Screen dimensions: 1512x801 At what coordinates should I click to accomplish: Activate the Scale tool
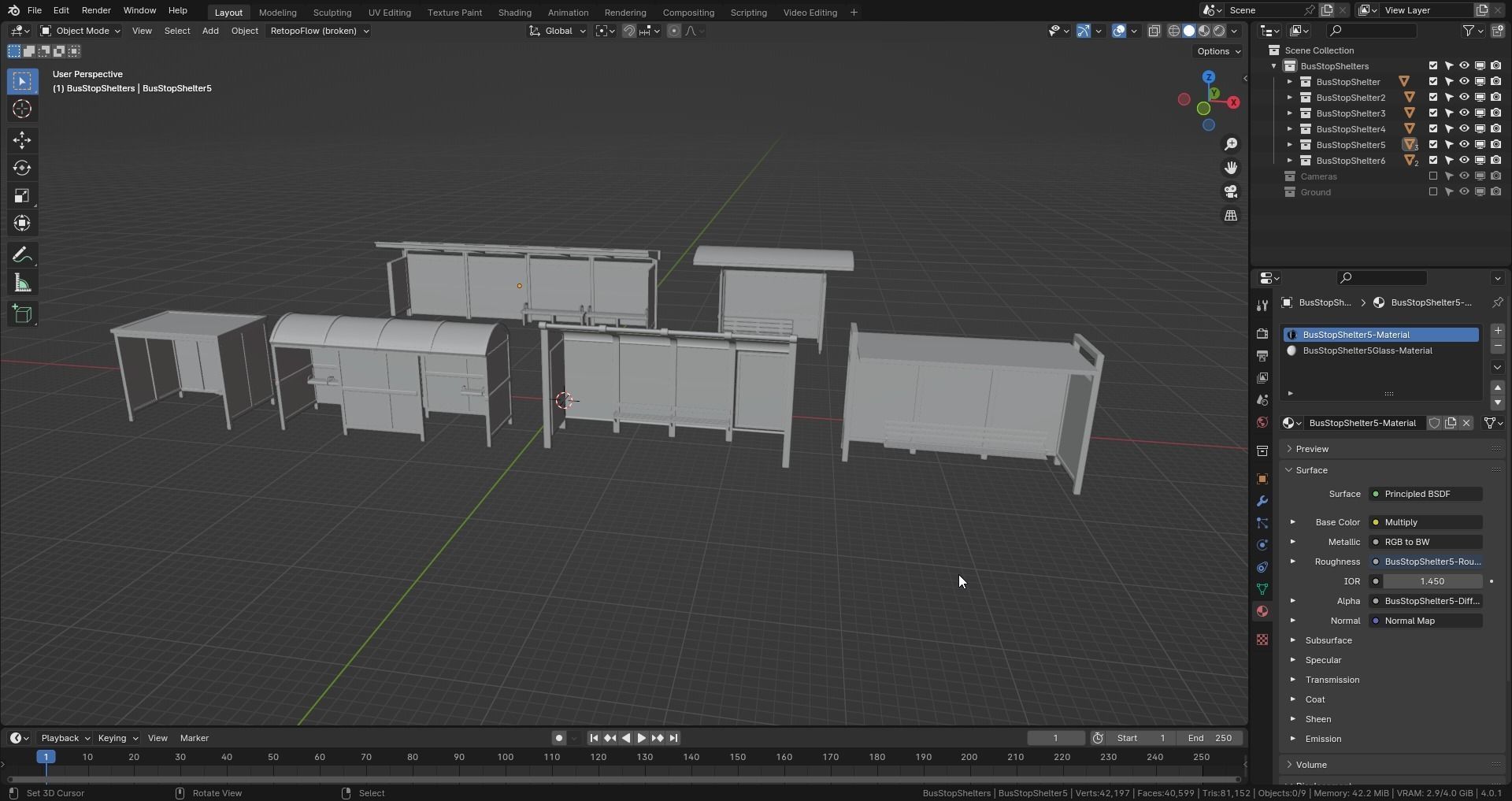point(22,195)
